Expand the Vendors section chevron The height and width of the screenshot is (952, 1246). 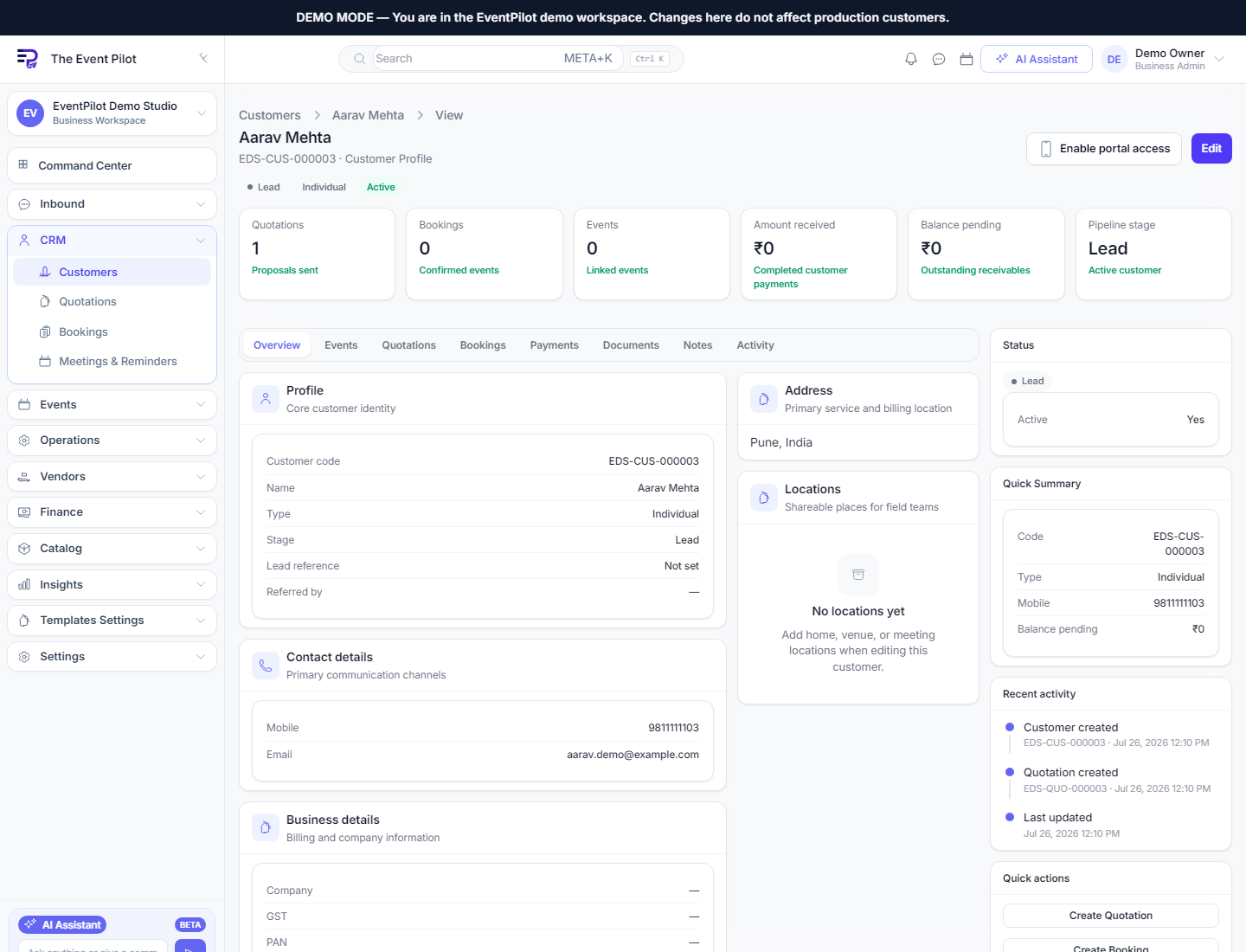[x=201, y=477]
